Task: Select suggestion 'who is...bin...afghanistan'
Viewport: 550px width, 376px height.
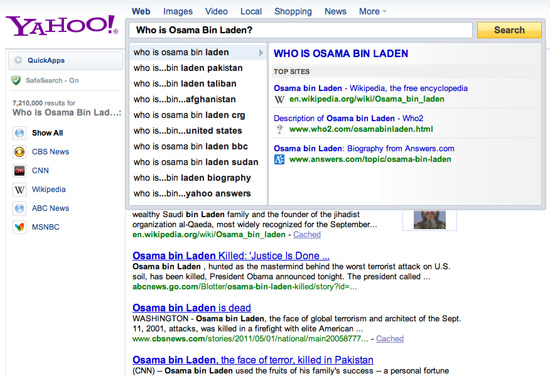Action: pyautogui.click(x=198, y=100)
